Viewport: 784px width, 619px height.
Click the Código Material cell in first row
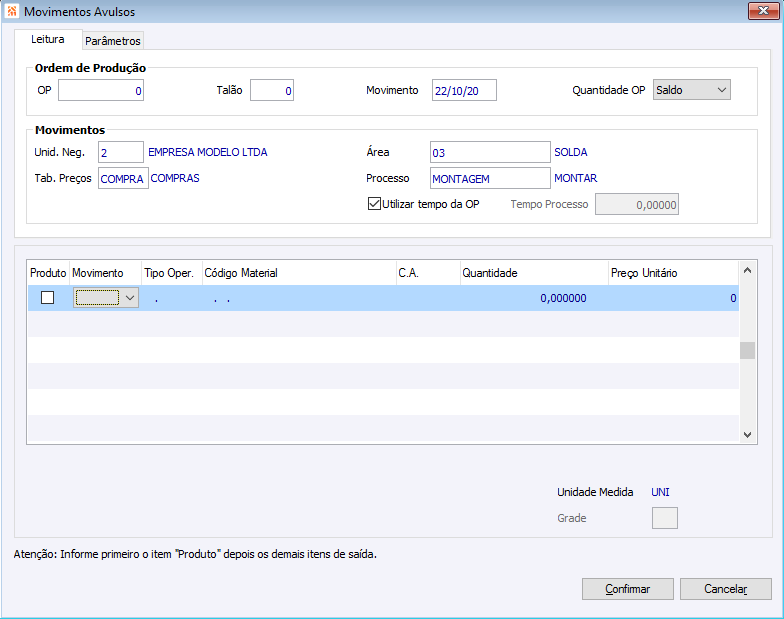click(299, 298)
